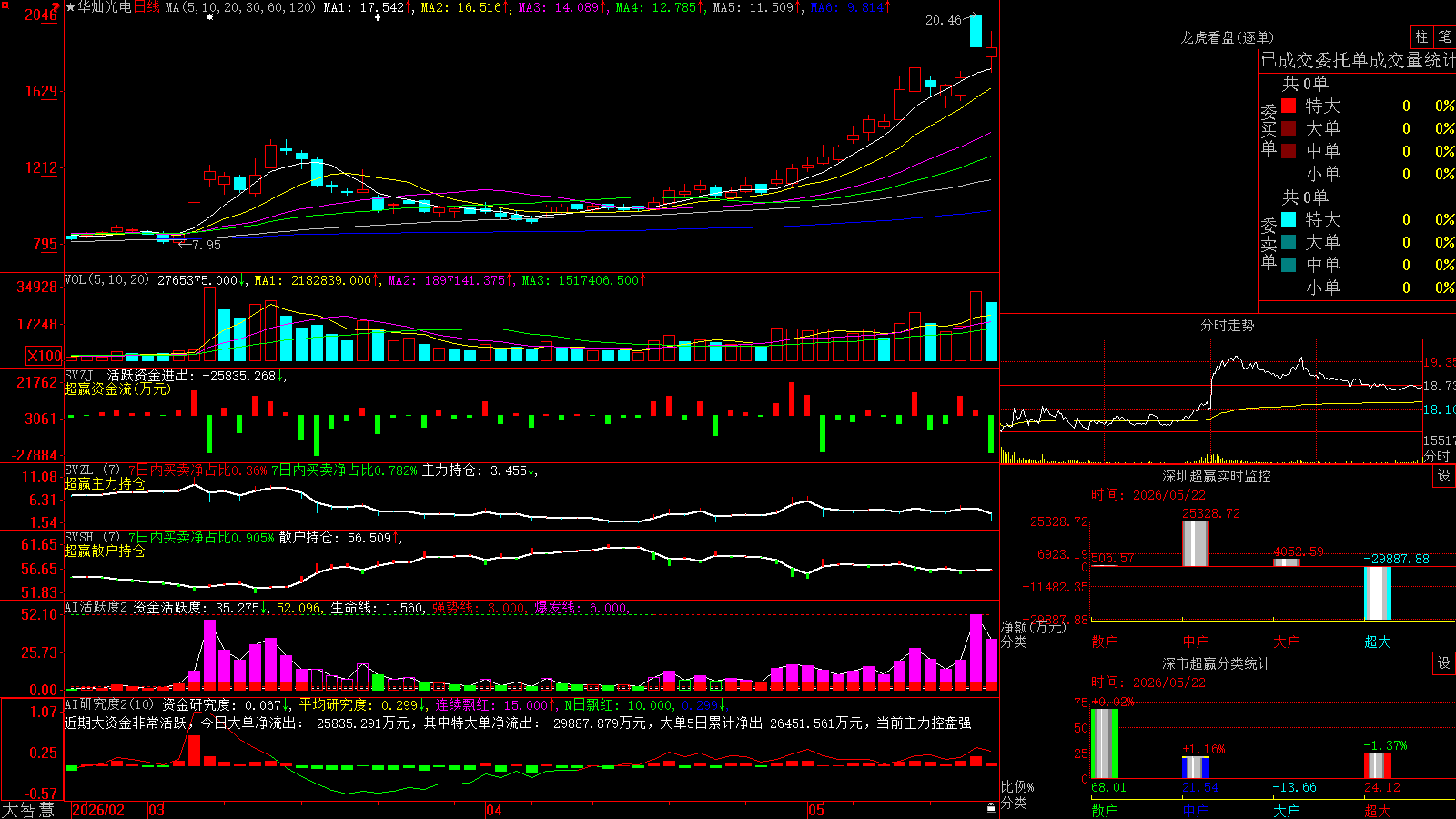The width and height of the screenshot is (1456, 819).
Task: Click 大户 label in 深圳超赢实时监控 chart
Action: (1287, 642)
